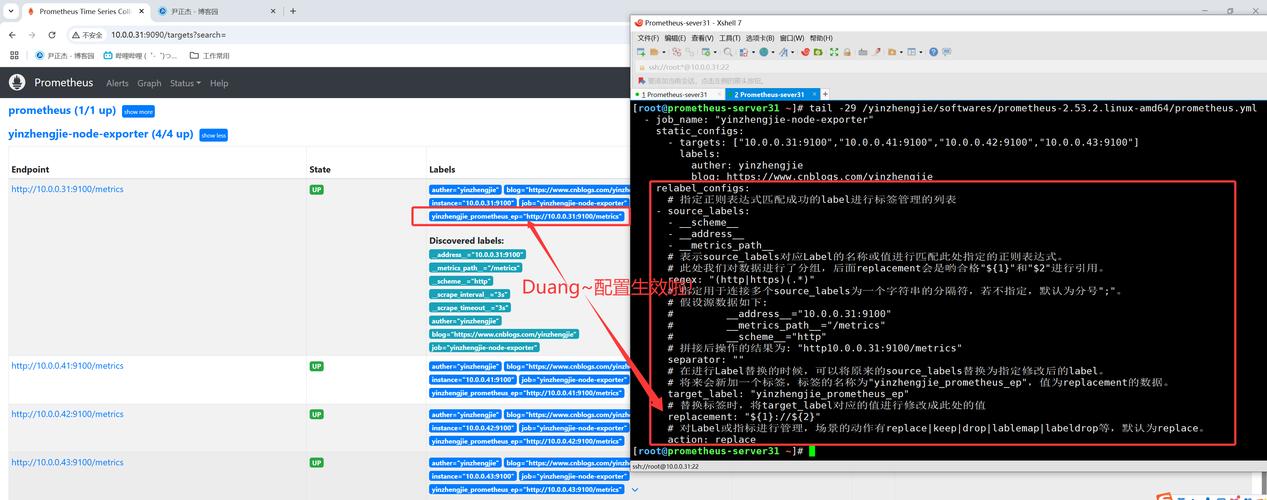Open the browser apps grid icon in bookmarks bar
1267x500 pixels.
point(14,56)
